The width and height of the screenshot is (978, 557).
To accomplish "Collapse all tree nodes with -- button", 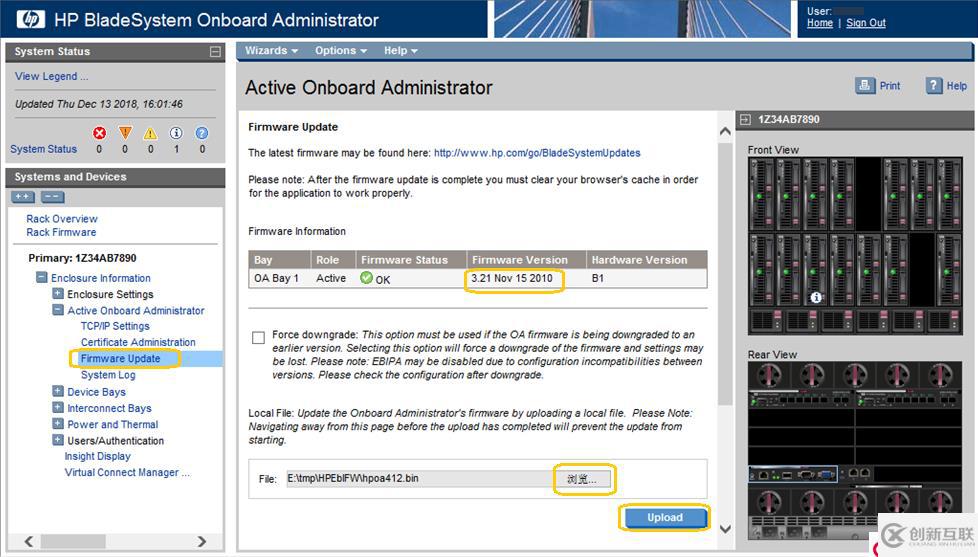I will pyautogui.click(x=52, y=197).
